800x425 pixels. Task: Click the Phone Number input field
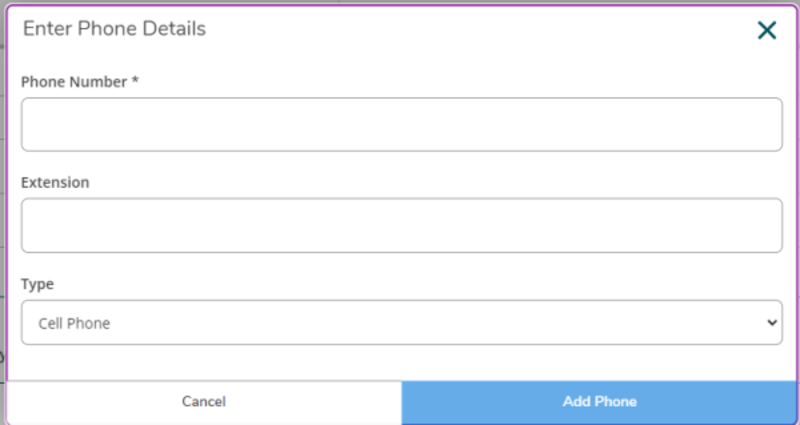[x=401, y=124]
